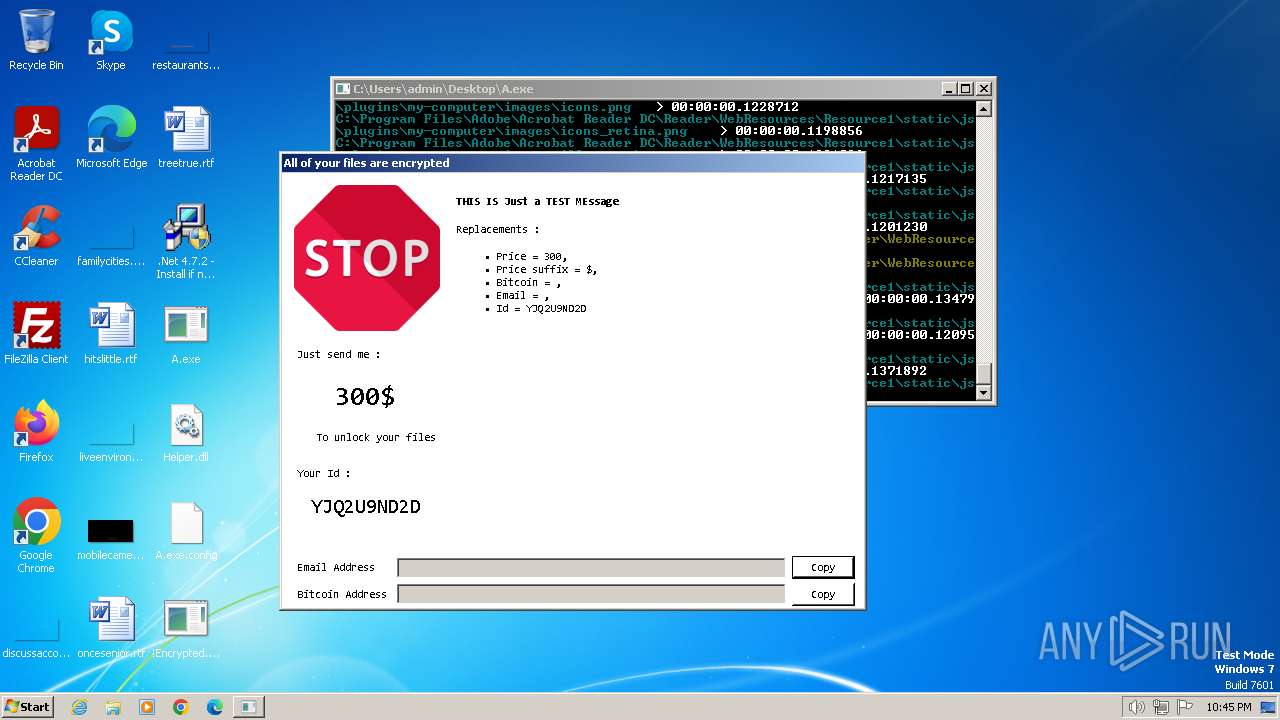Maximize the A.exe console window
This screenshot has width=1280, height=720.
click(966, 88)
